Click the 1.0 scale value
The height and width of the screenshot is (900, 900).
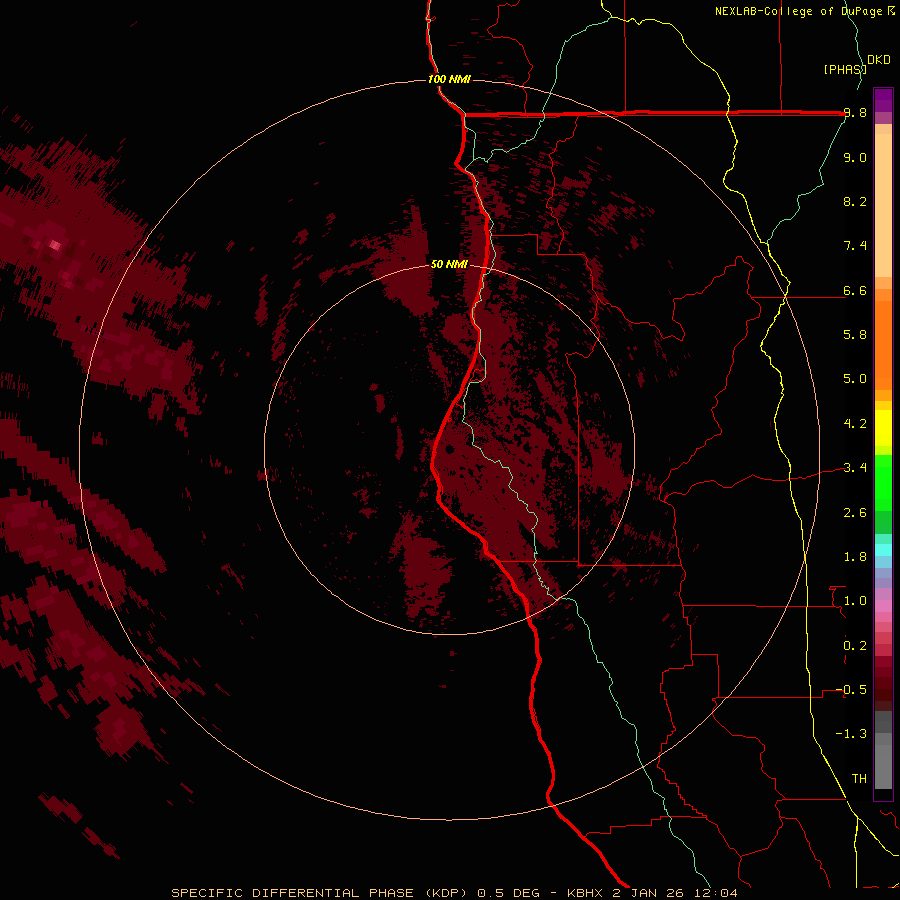click(855, 601)
